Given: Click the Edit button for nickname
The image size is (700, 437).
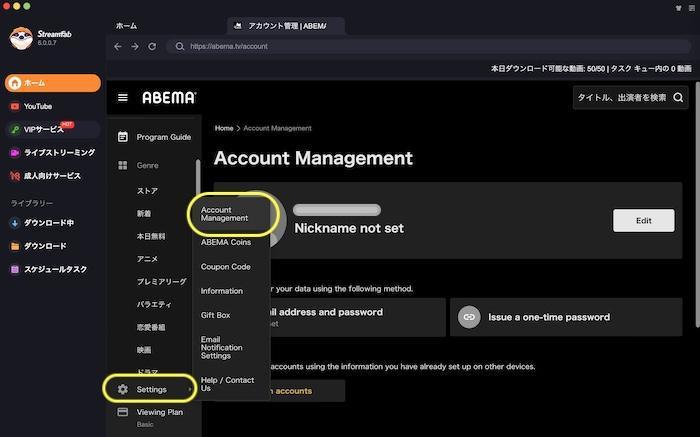Looking at the screenshot, I should (643, 221).
